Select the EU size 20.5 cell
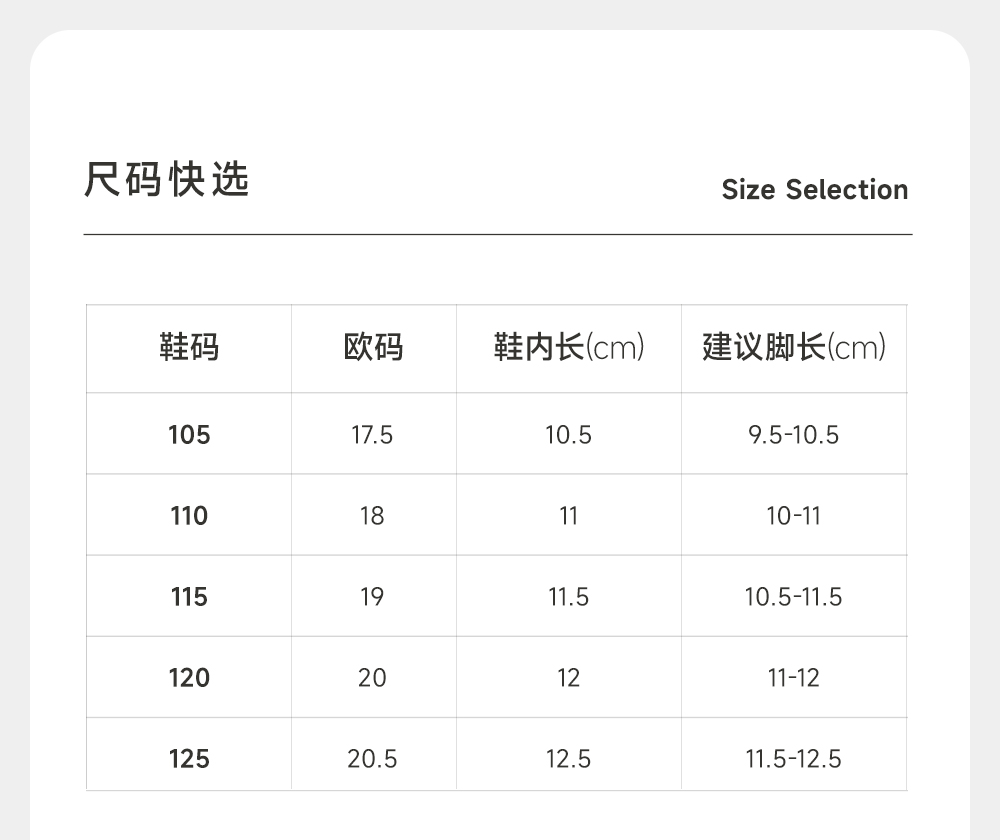The width and height of the screenshot is (1000, 840). (372, 759)
